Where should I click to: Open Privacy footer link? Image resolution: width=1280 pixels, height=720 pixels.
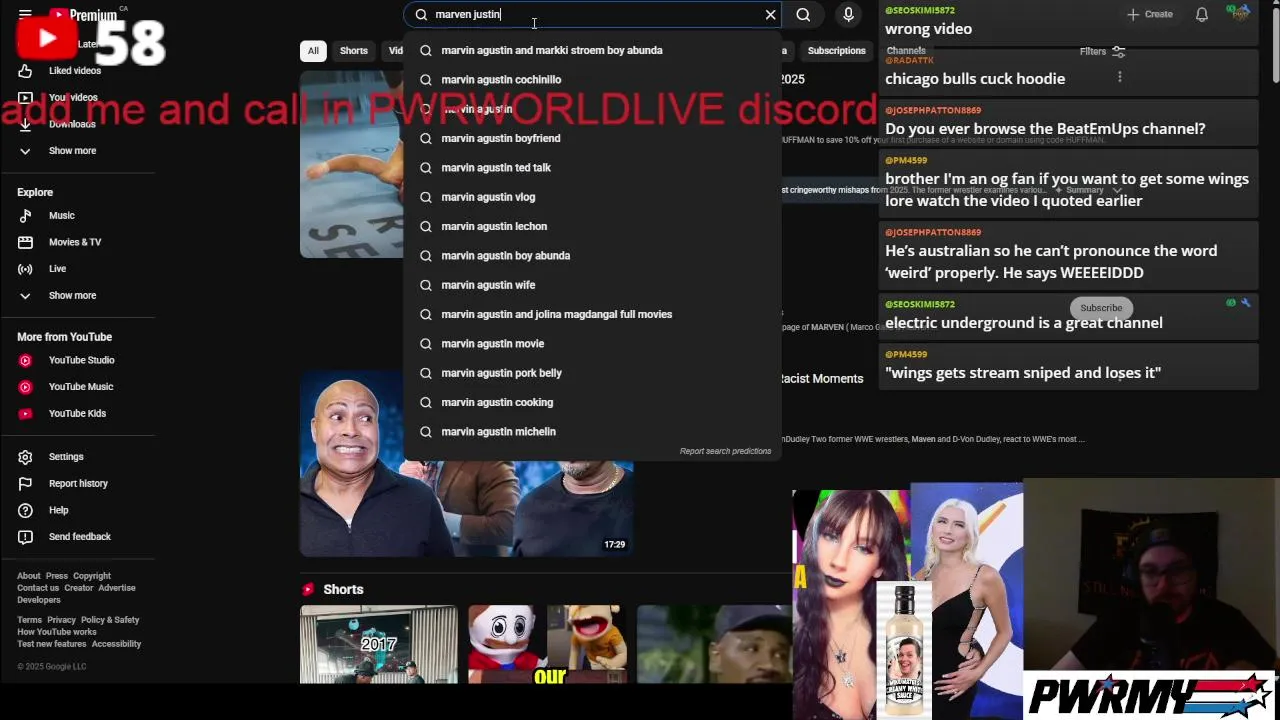(x=61, y=620)
